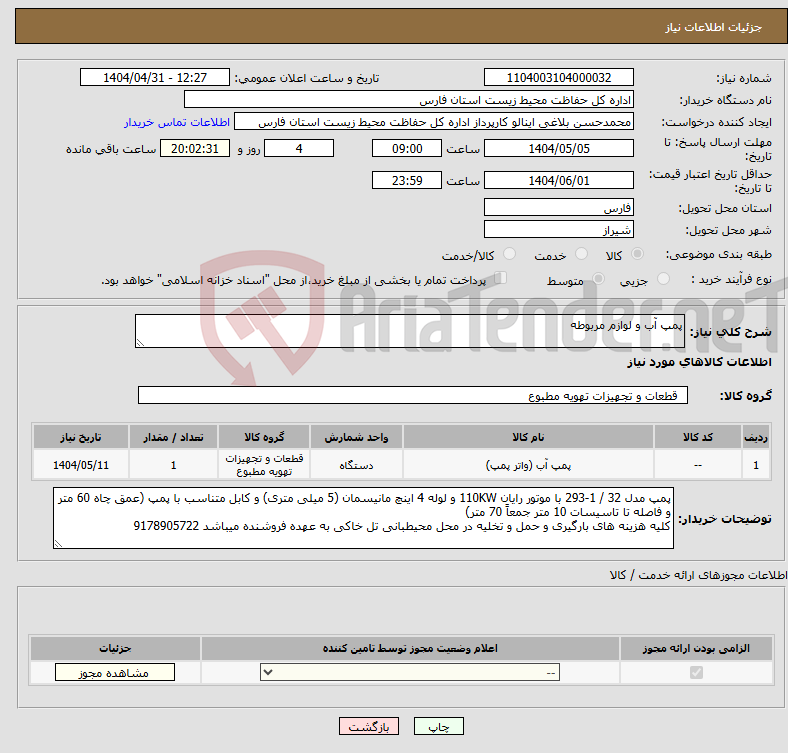Open اطلاعات تماس خریدار link
Image resolution: width=788 pixels, height=753 pixels.
point(177,122)
